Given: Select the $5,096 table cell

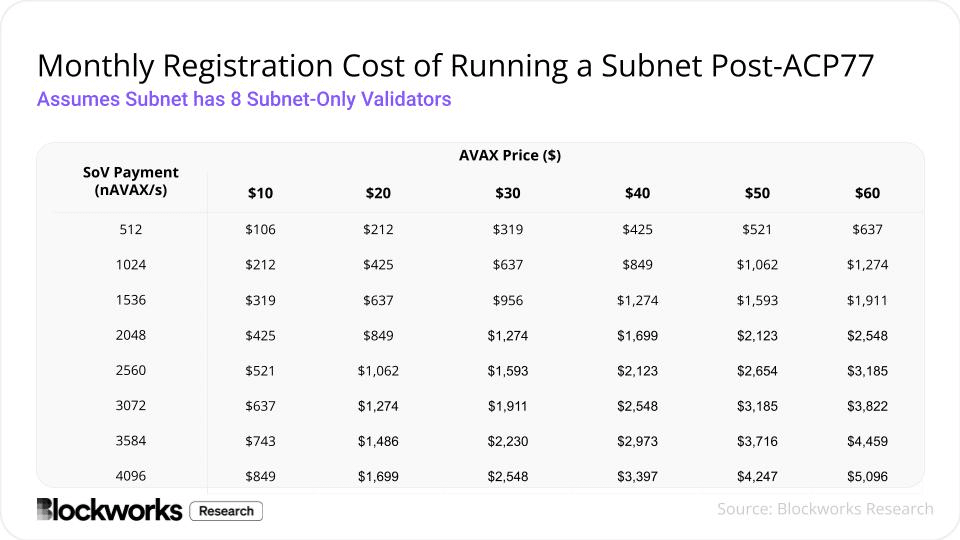Looking at the screenshot, I should pyautogui.click(x=868, y=476).
